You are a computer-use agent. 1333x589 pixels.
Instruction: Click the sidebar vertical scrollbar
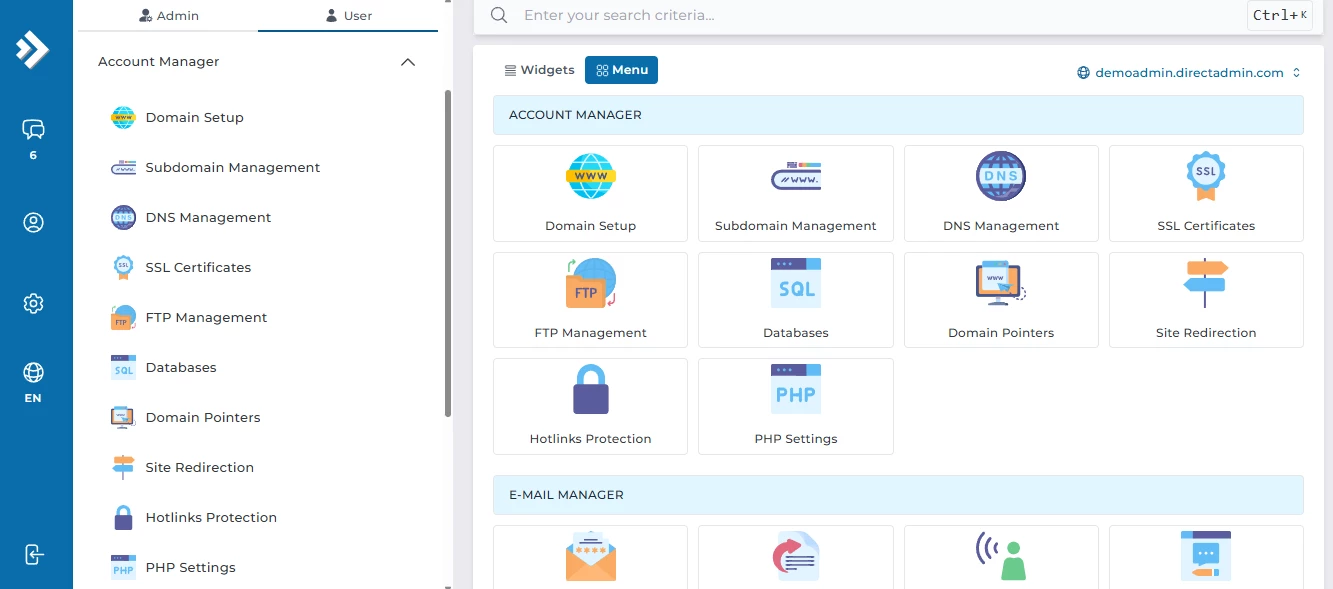pyautogui.click(x=447, y=250)
